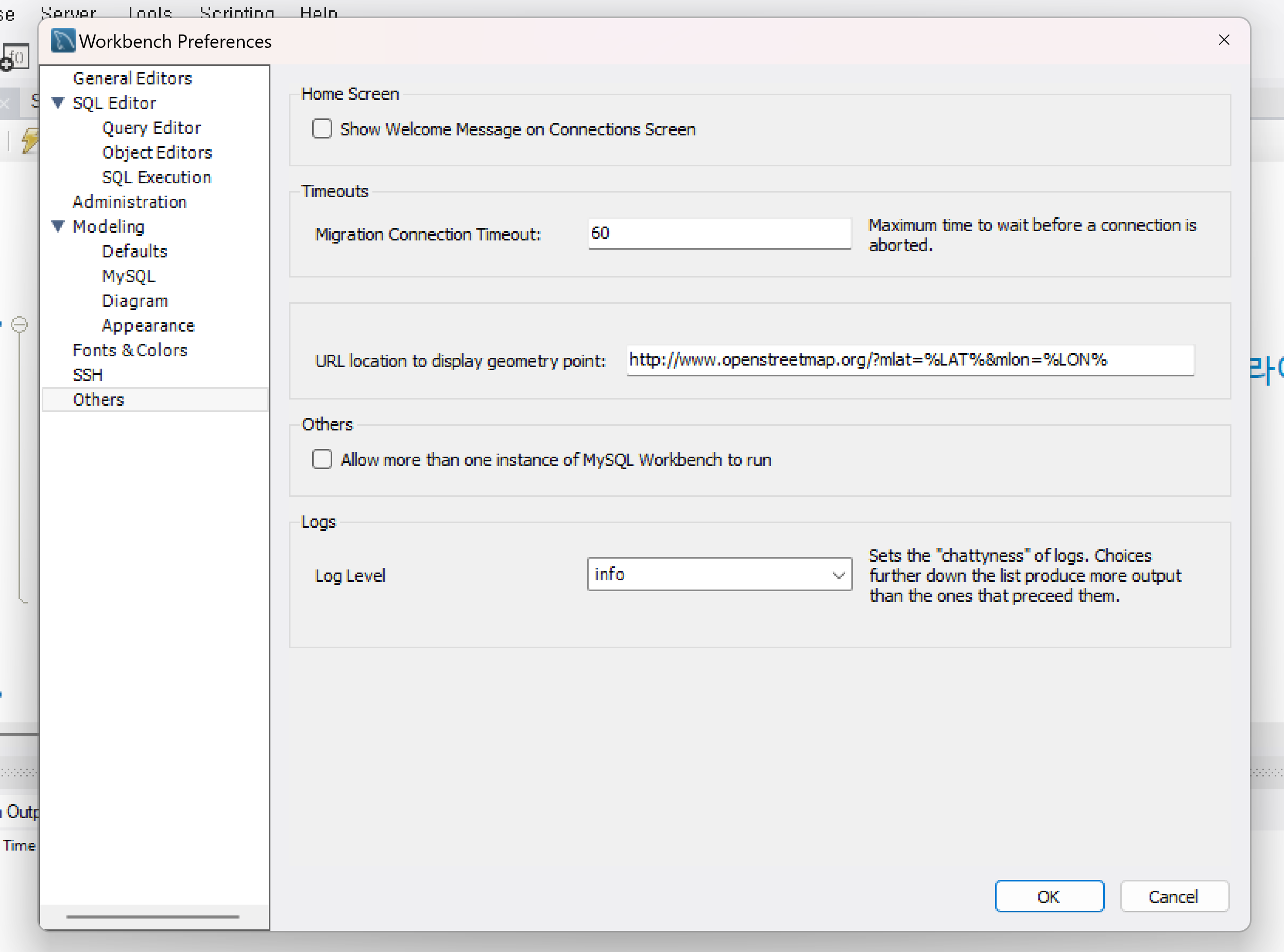This screenshot has width=1284, height=952.
Task: Close the Workbench Preferences dialog
Action: (1224, 40)
